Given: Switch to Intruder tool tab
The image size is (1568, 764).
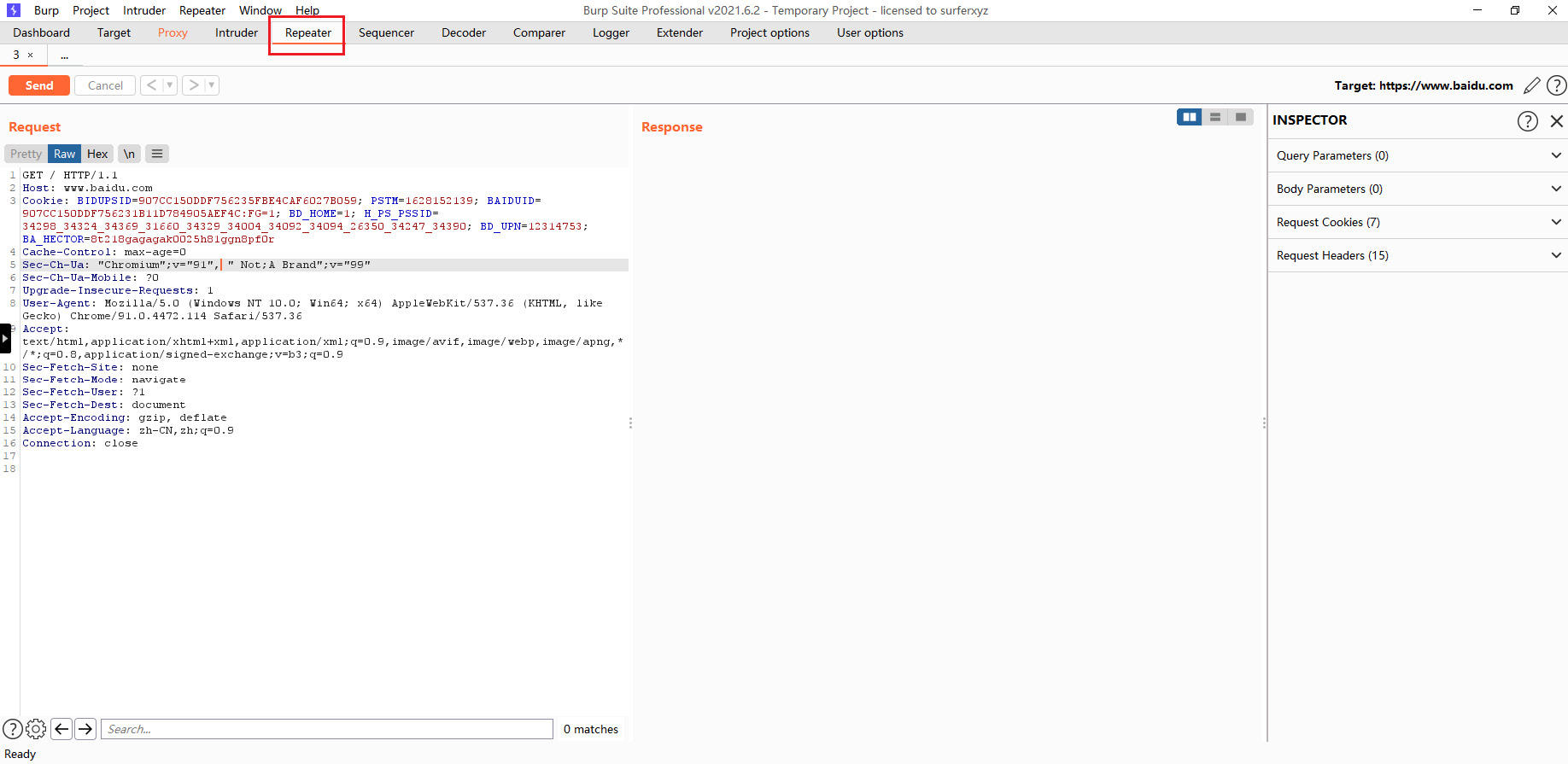Looking at the screenshot, I should tap(237, 32).
